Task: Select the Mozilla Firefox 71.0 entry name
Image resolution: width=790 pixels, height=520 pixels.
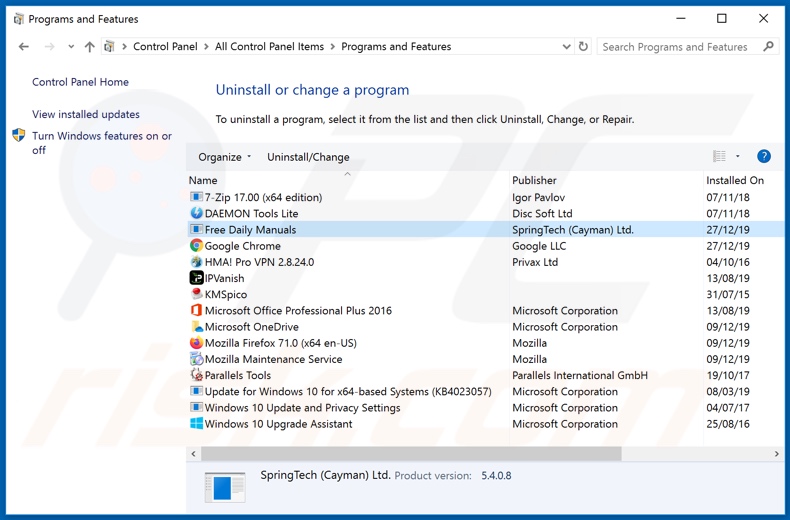Action: pyautogui.click(x=281, y=343)
